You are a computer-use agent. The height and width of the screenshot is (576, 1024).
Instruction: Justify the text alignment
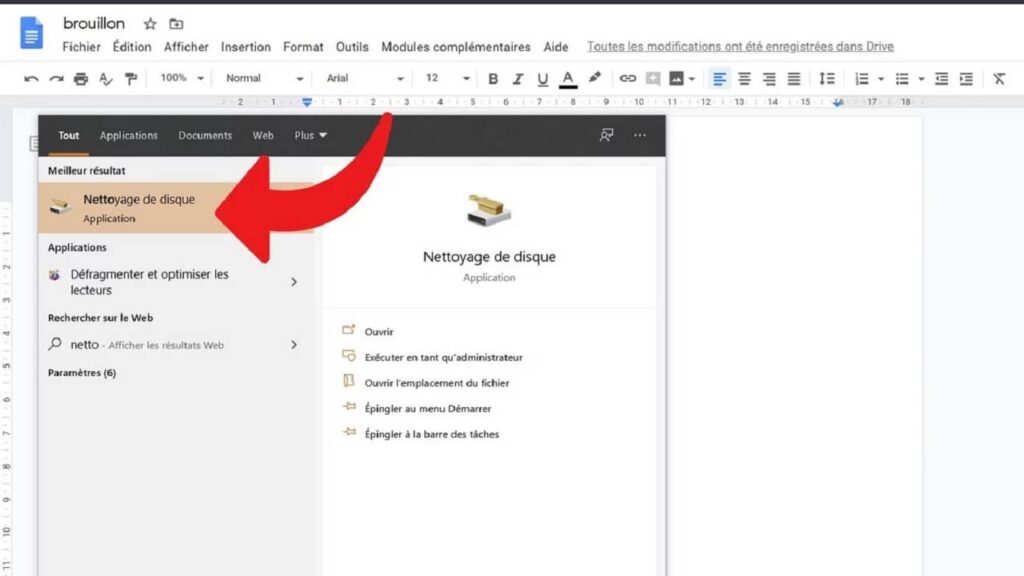(794, 79)
